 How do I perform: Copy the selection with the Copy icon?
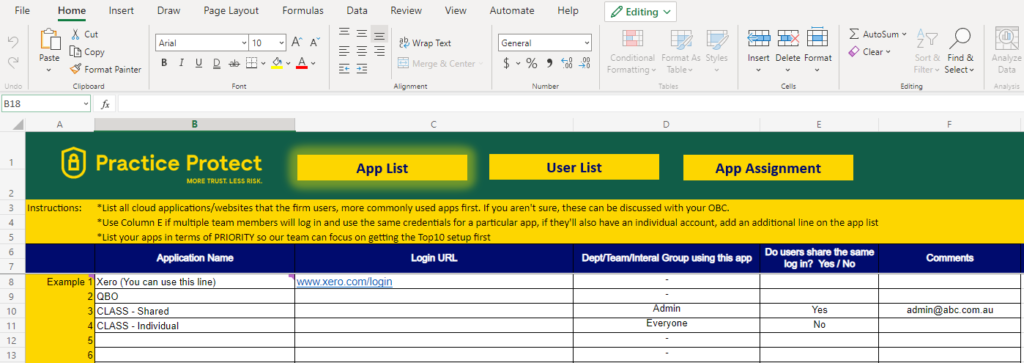(x=76, y=52)
